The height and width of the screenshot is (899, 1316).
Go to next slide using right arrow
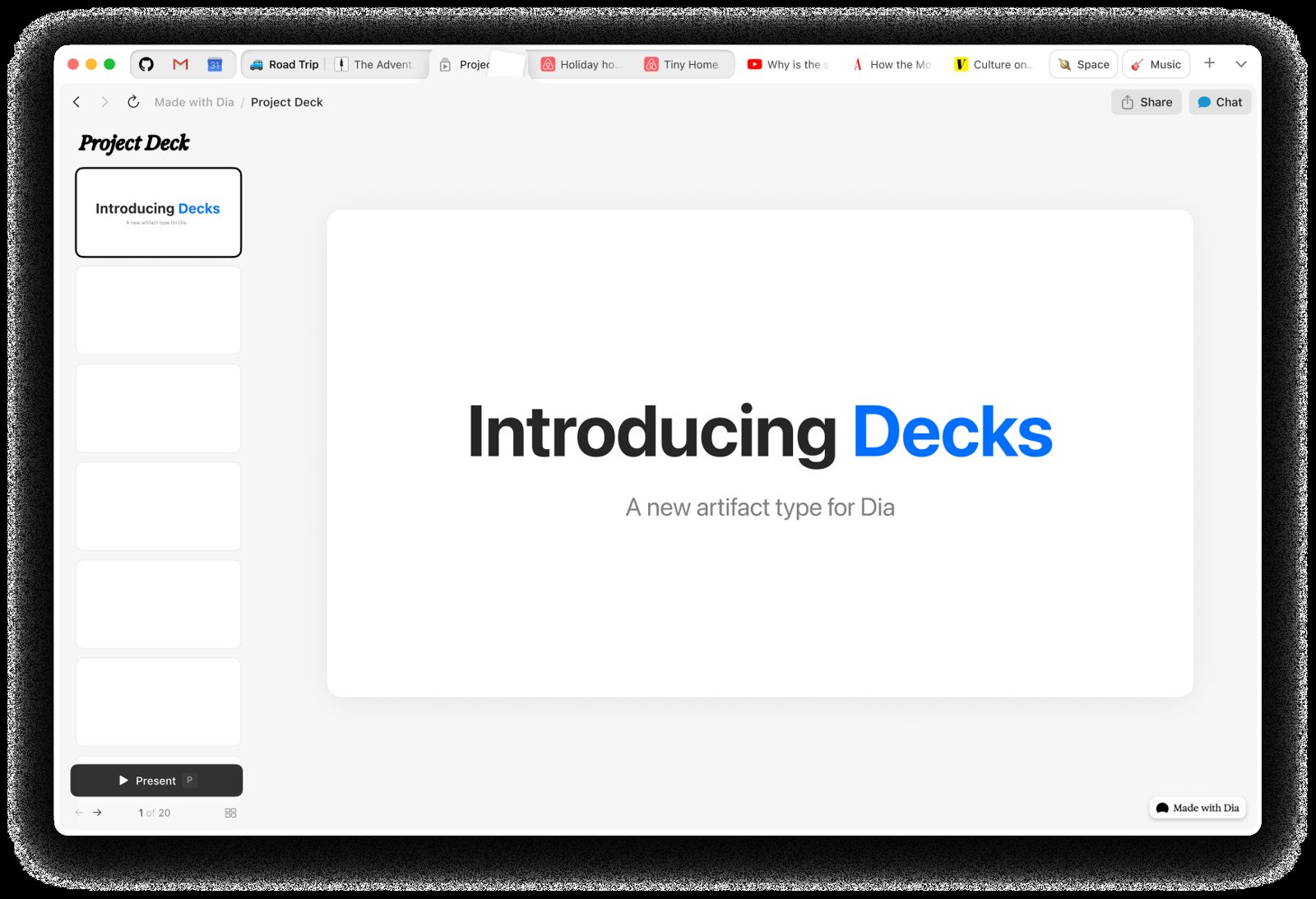(x=97, y=813)
